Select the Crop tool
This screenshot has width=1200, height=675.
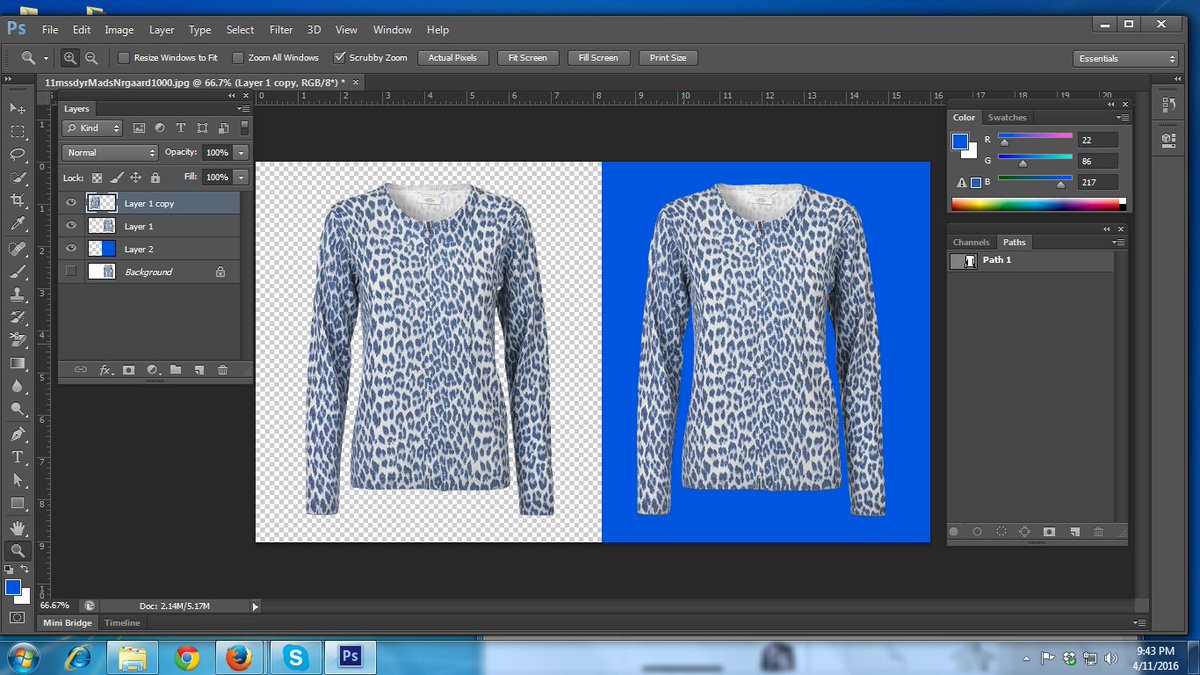pos(17,200)
